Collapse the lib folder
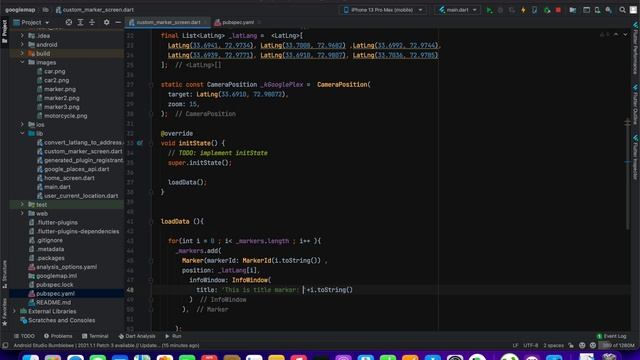The height and width of the screenshot is (360, 640). (22, 133)
